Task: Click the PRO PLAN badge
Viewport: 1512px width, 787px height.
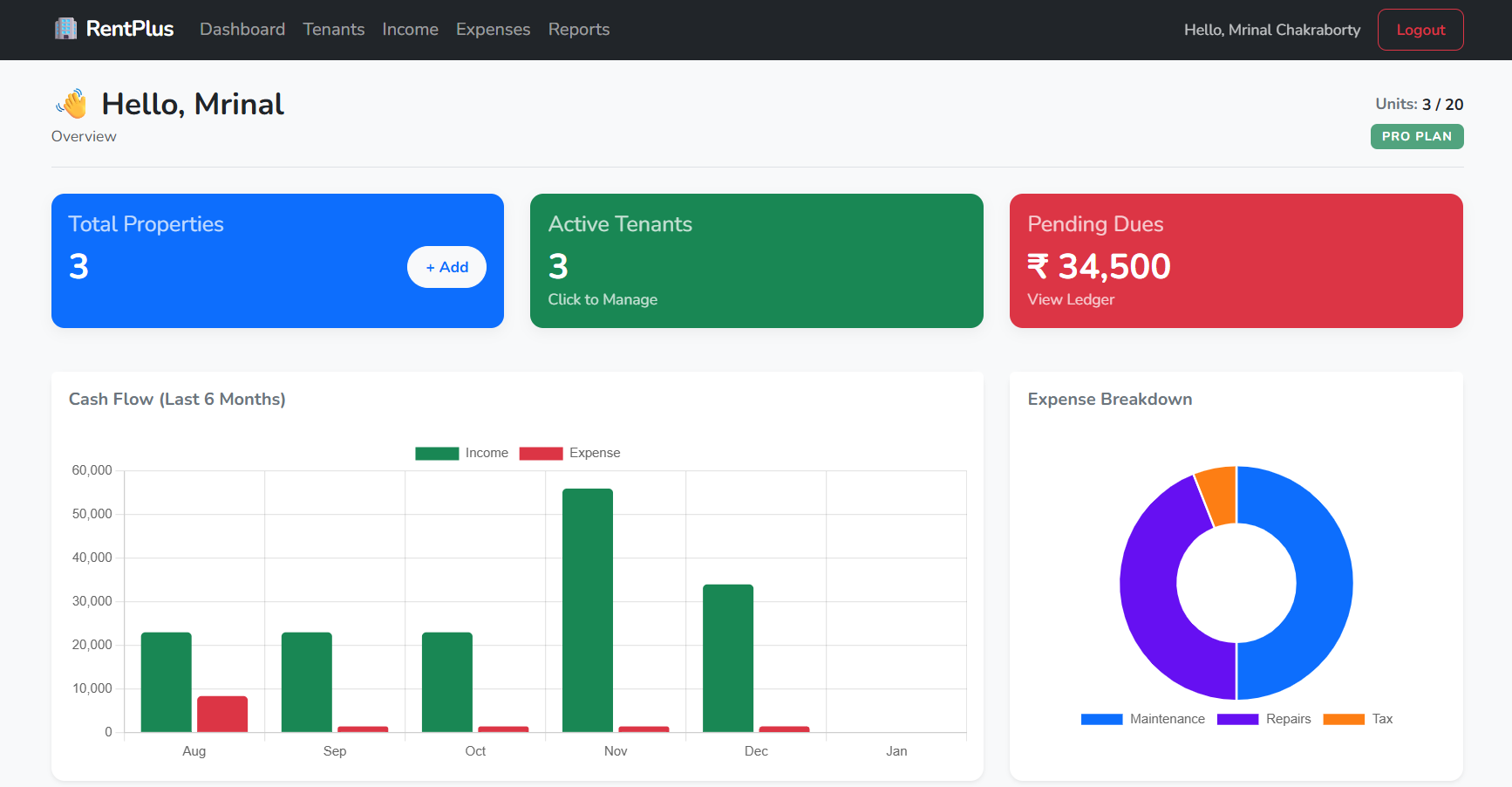Action: pyautogui.click(x=1417, y=136)
